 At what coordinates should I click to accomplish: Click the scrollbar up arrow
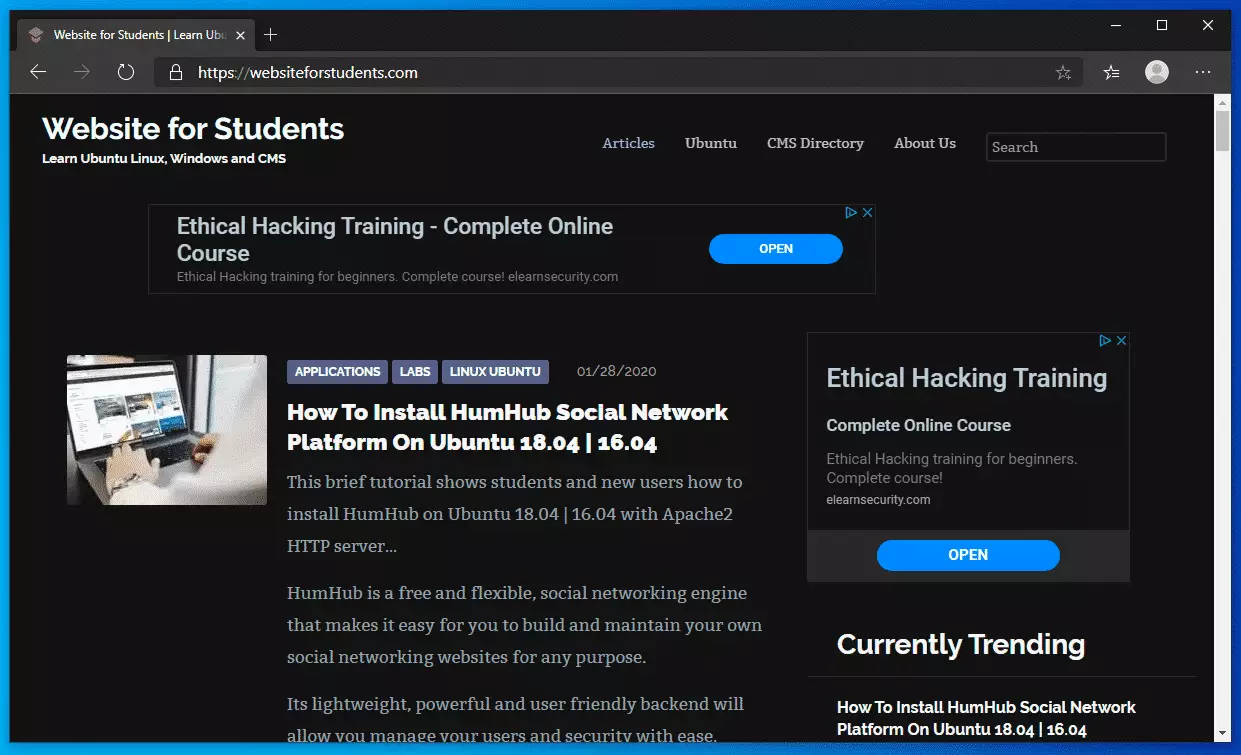pos(1222,102)
